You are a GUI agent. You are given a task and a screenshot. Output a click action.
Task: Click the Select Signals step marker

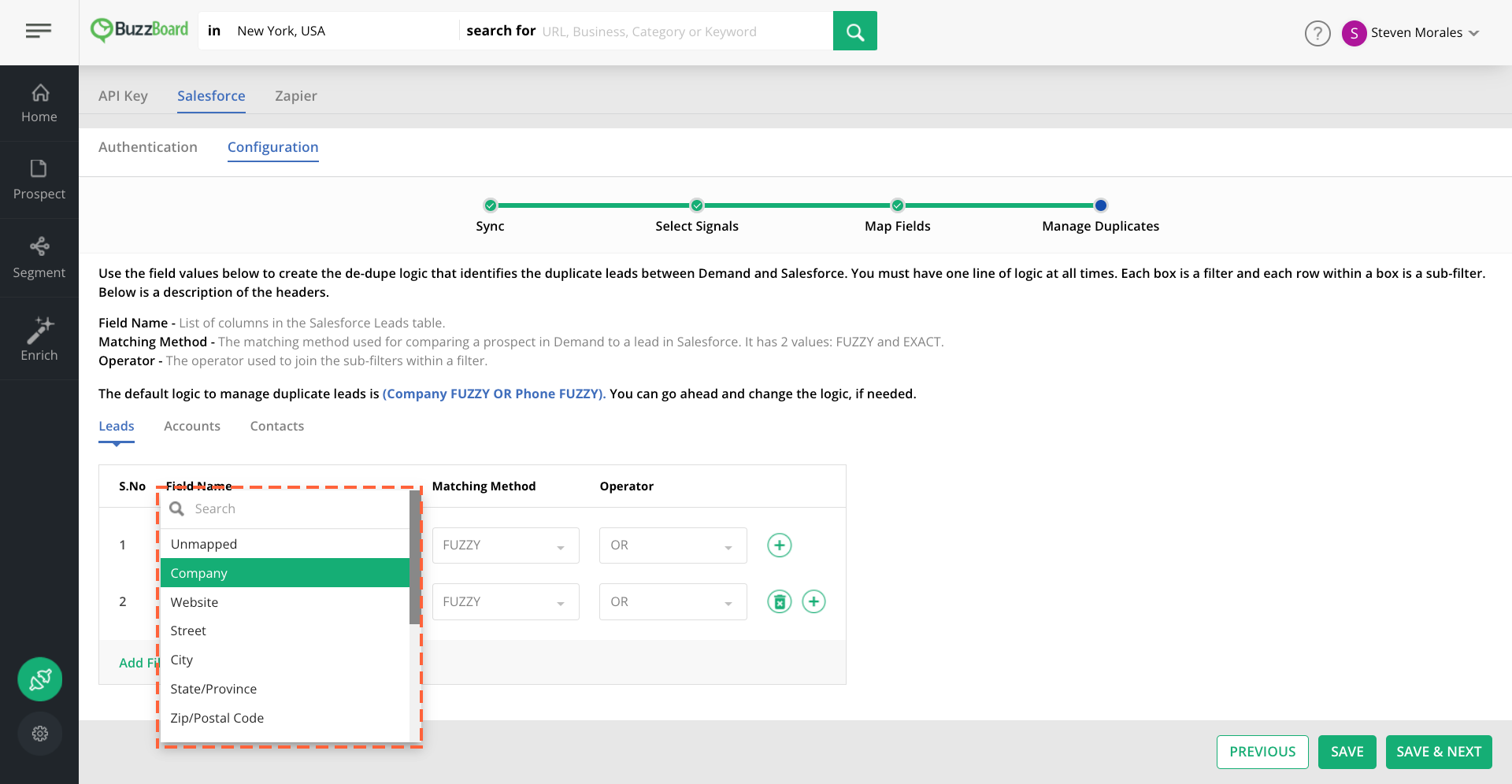[697, 205]
